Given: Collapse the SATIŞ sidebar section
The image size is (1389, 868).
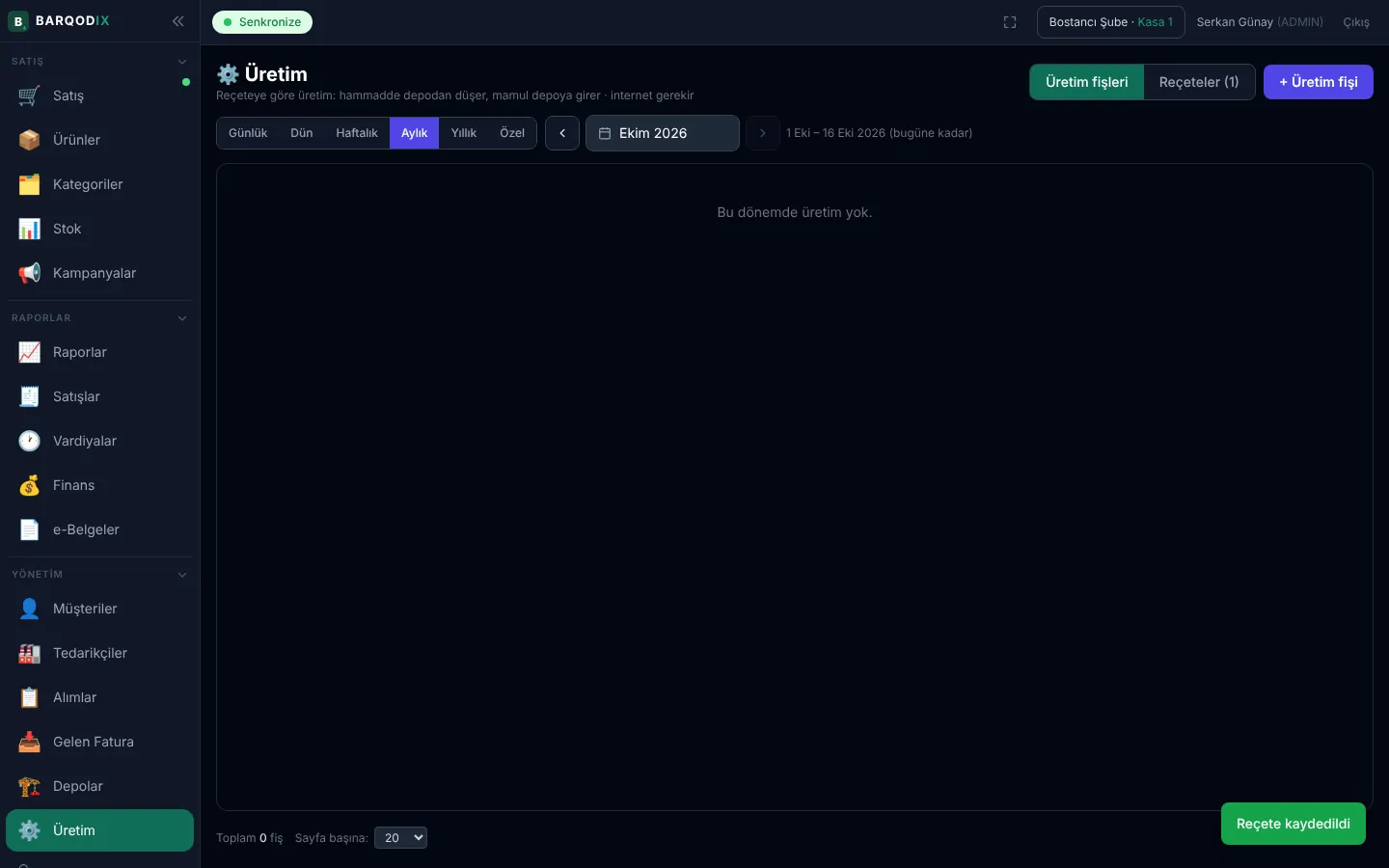Looking at the screenshot, I should (182, 62).
